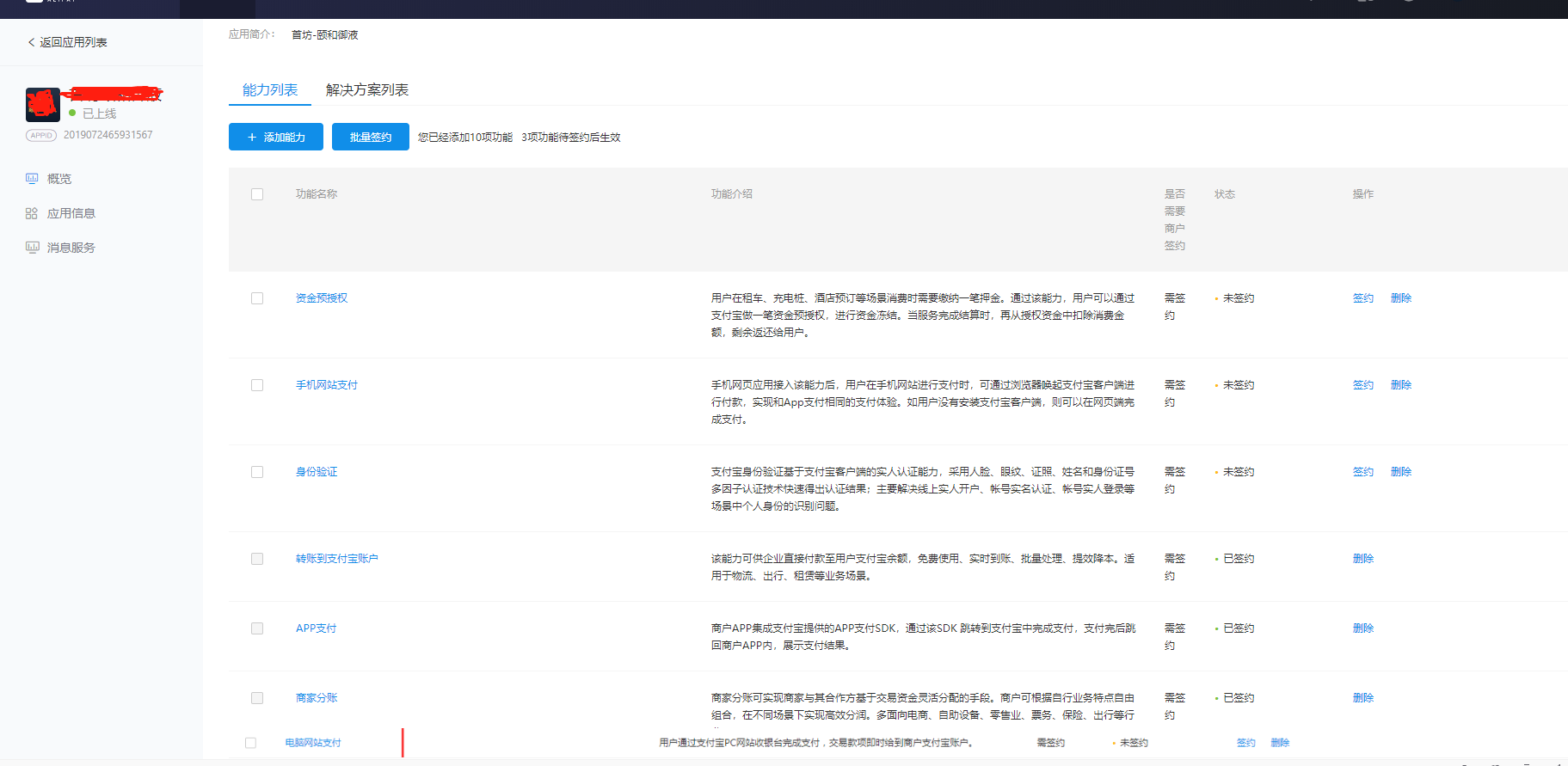
Task: Click the 添加能力 button
Action: pyautogui.click(x=276, y=137)
